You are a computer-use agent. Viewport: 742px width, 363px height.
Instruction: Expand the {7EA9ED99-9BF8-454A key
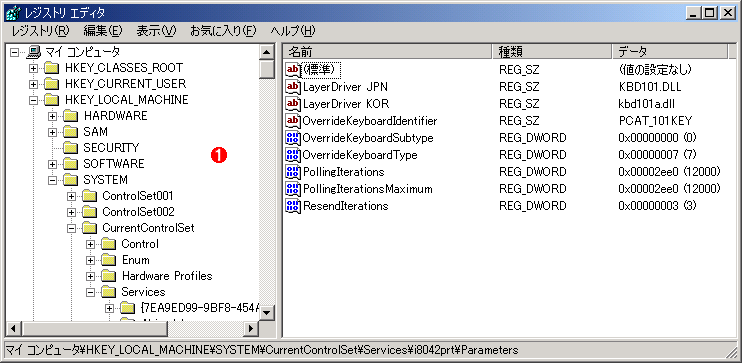point(109,308)
